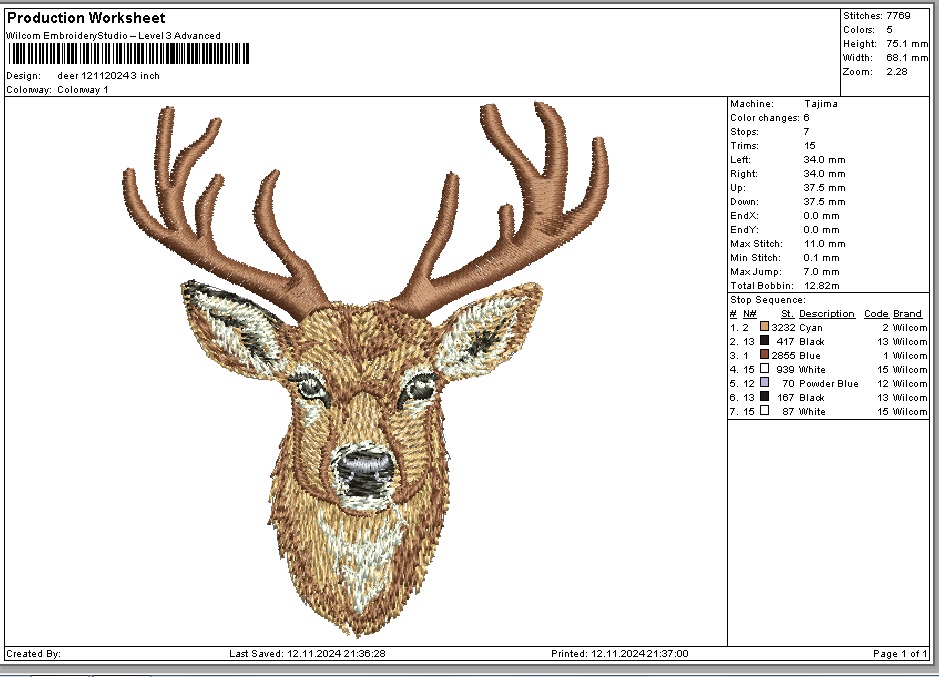
Task: Click the Brand column header
Action: (907, 314)
